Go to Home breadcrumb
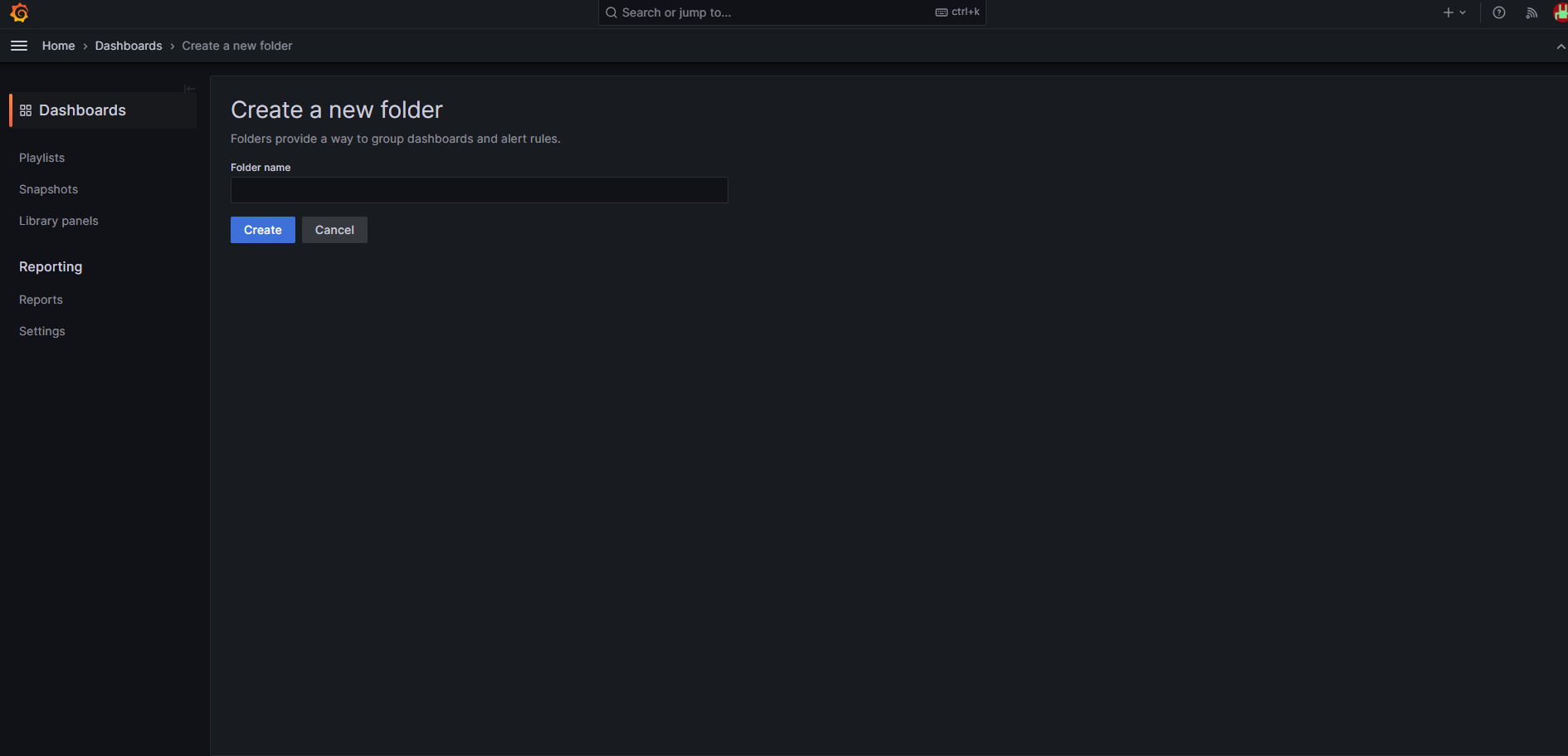 [x=58, y=46]
